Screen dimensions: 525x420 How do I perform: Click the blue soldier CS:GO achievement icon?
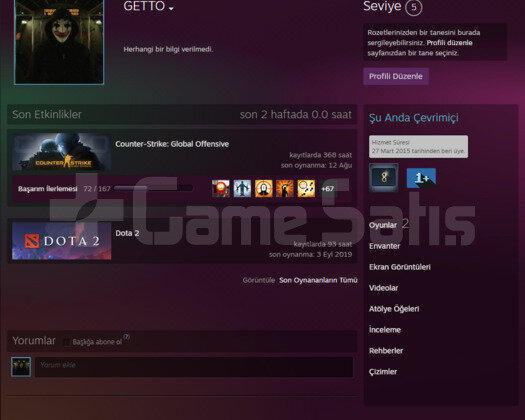[242, 188]
